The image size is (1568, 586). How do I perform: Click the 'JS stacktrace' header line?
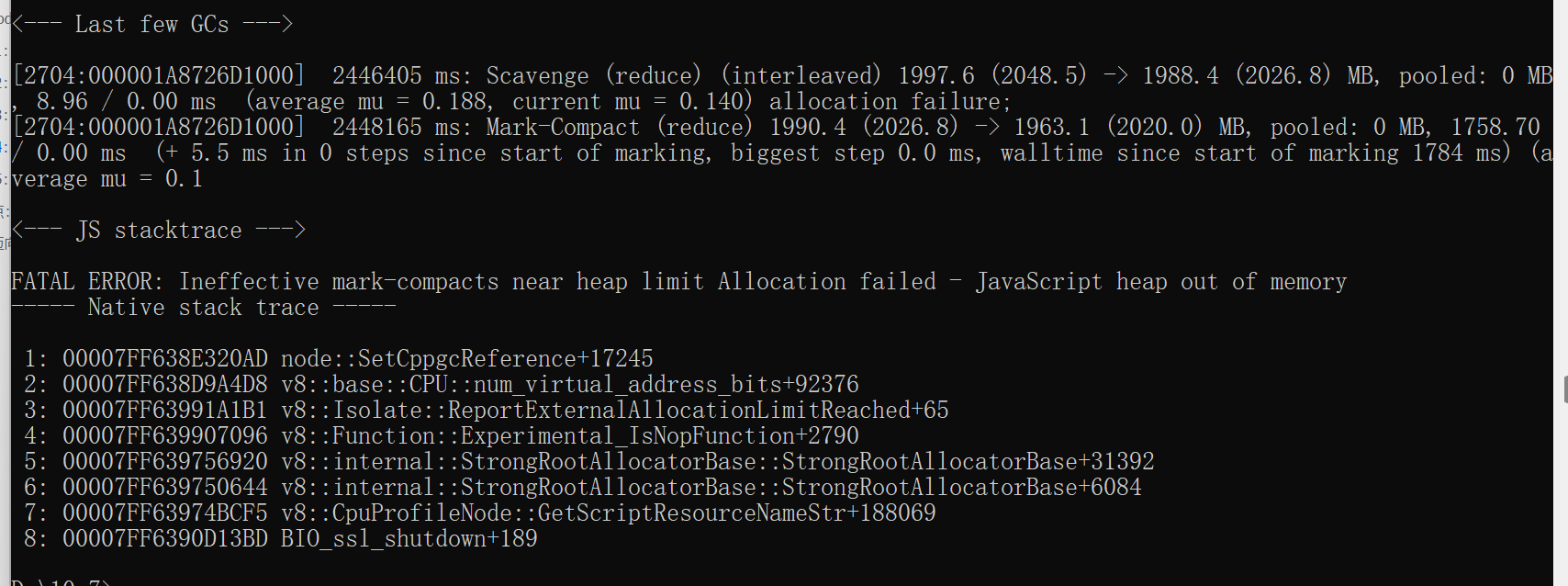[158, 231]
